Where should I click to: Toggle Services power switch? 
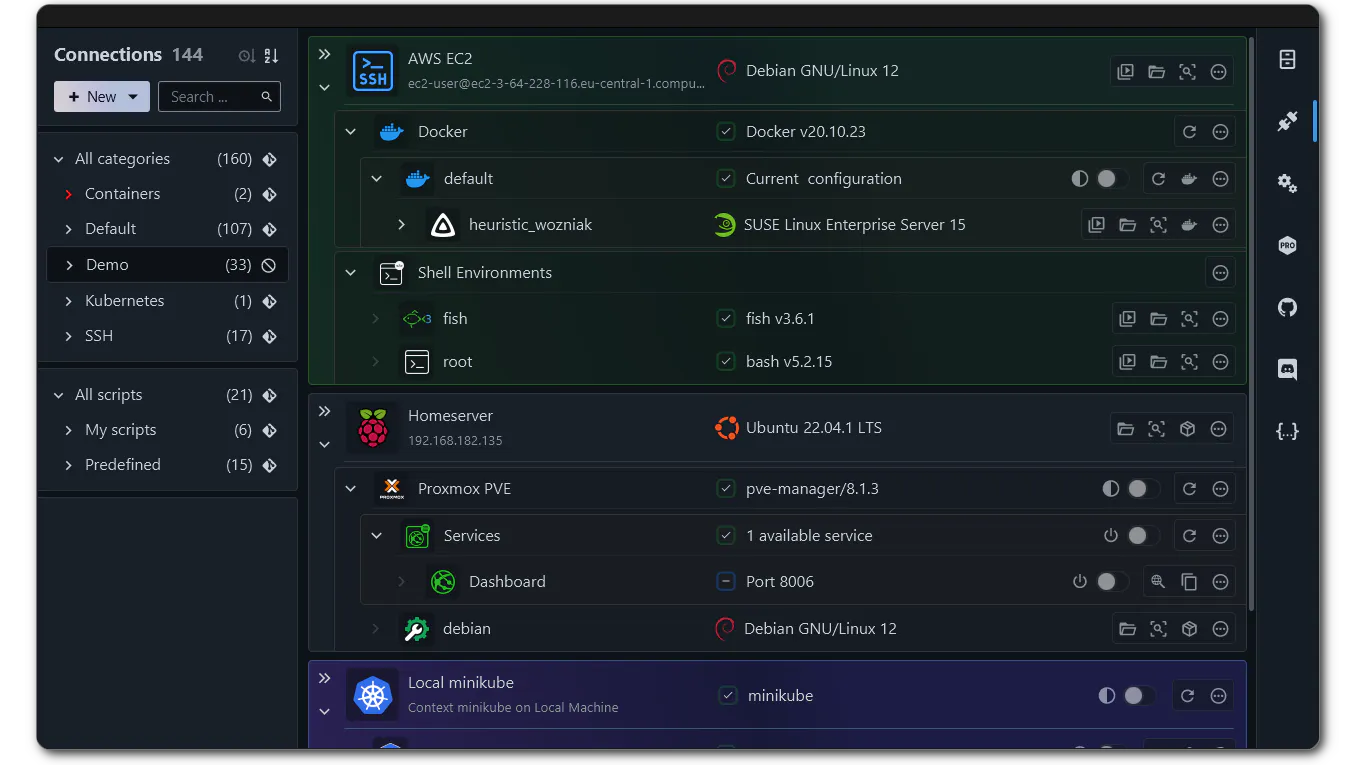(1141, 536)
